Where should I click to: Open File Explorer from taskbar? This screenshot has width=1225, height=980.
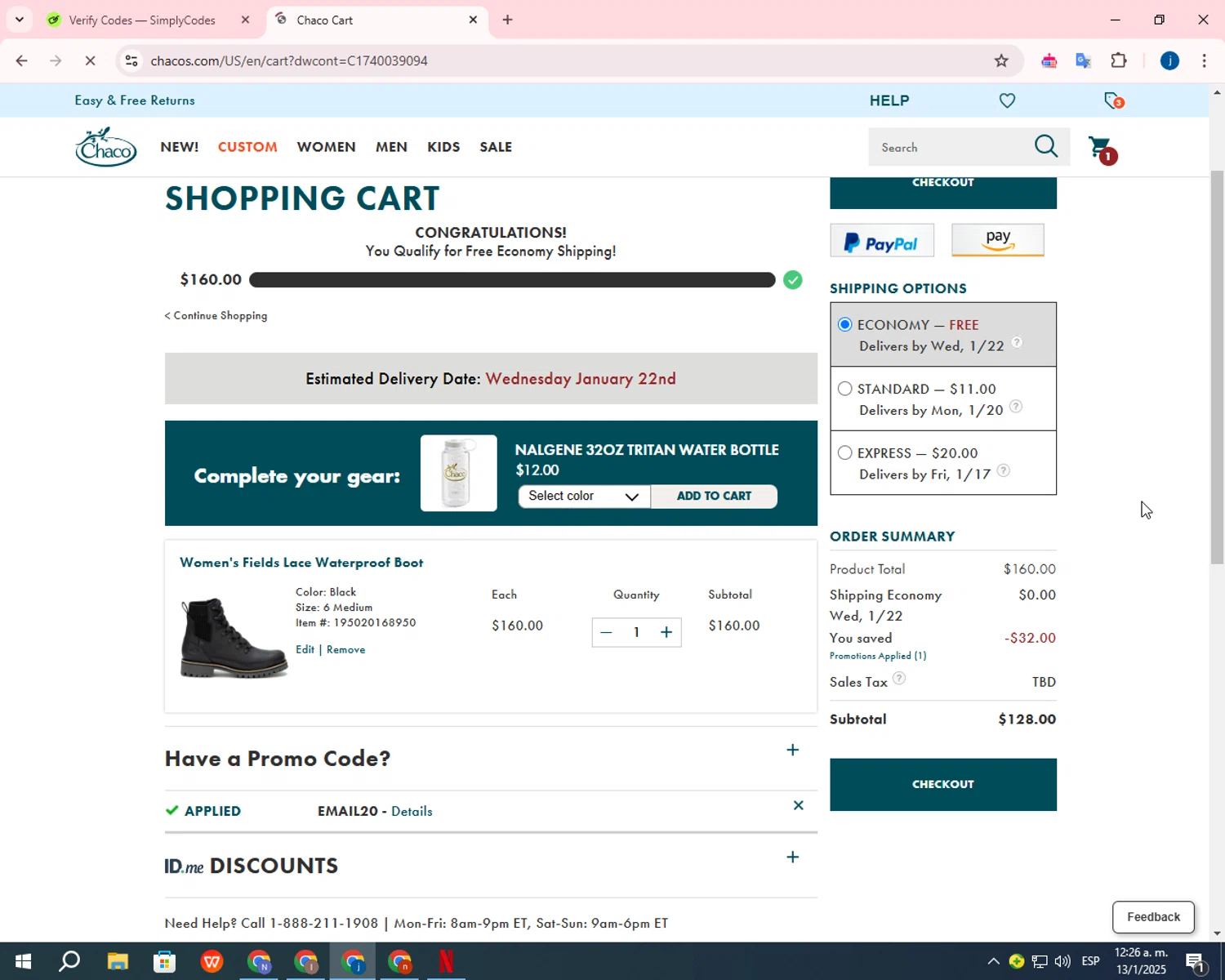[118, 961]
